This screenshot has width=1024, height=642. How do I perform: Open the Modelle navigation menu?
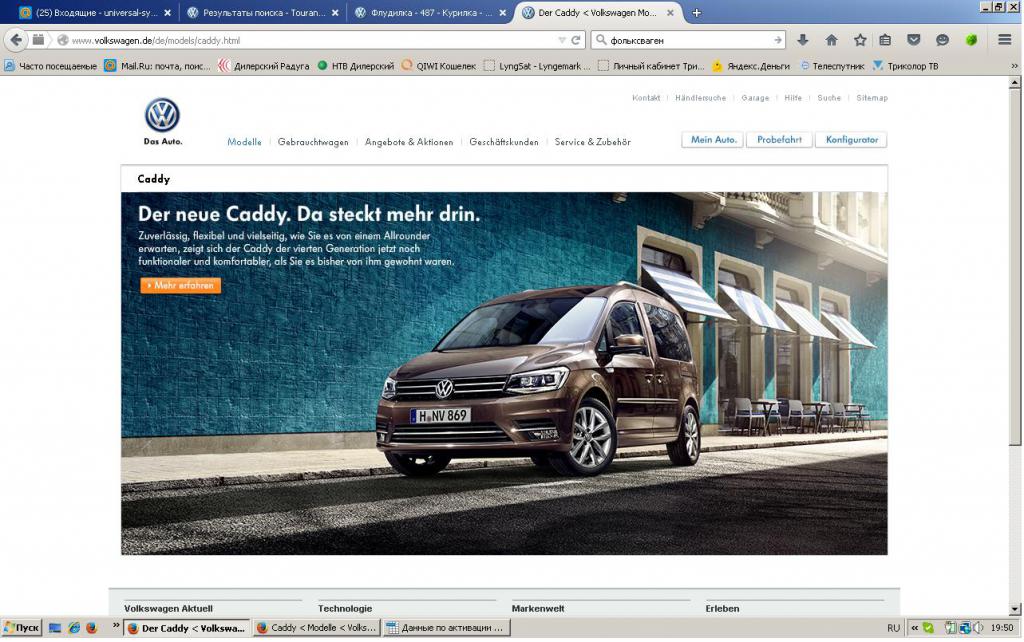pos(244,142)
